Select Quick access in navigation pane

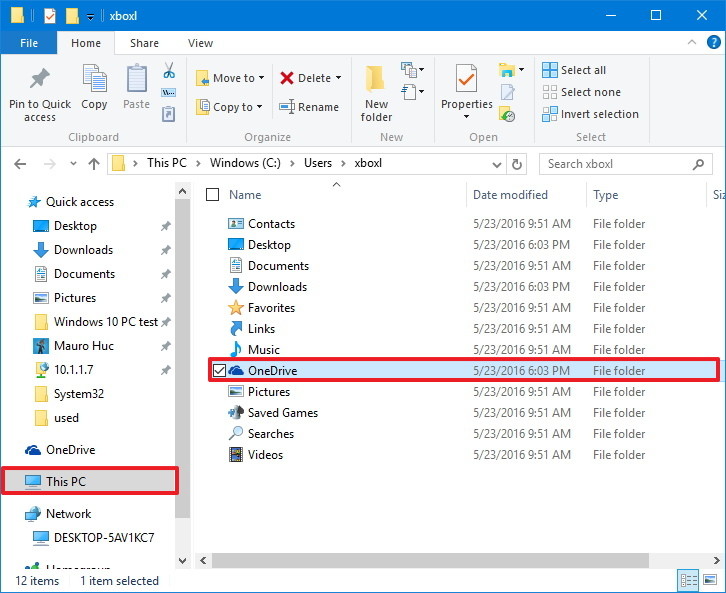(80, 202)
